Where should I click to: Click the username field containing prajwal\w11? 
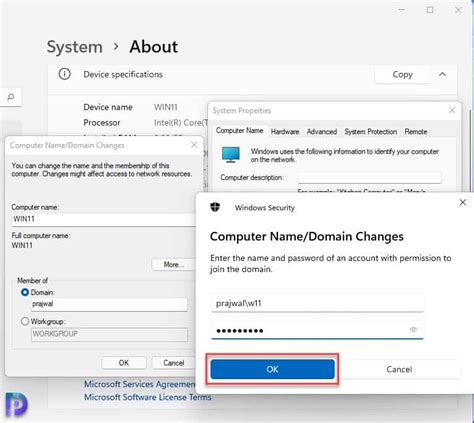tap(317, 303)
